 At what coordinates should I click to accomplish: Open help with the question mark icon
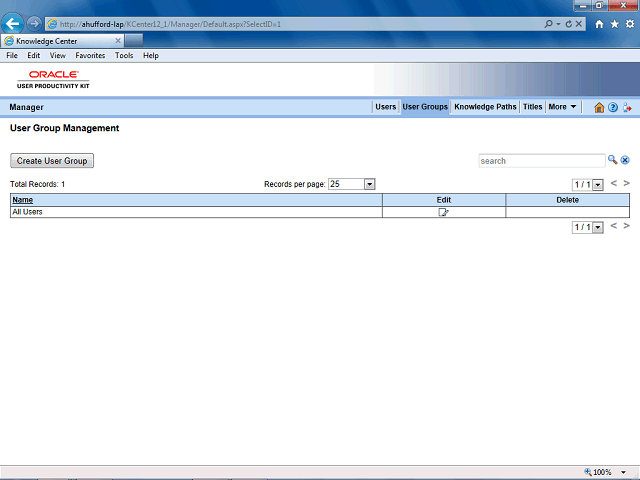[613, 107]
